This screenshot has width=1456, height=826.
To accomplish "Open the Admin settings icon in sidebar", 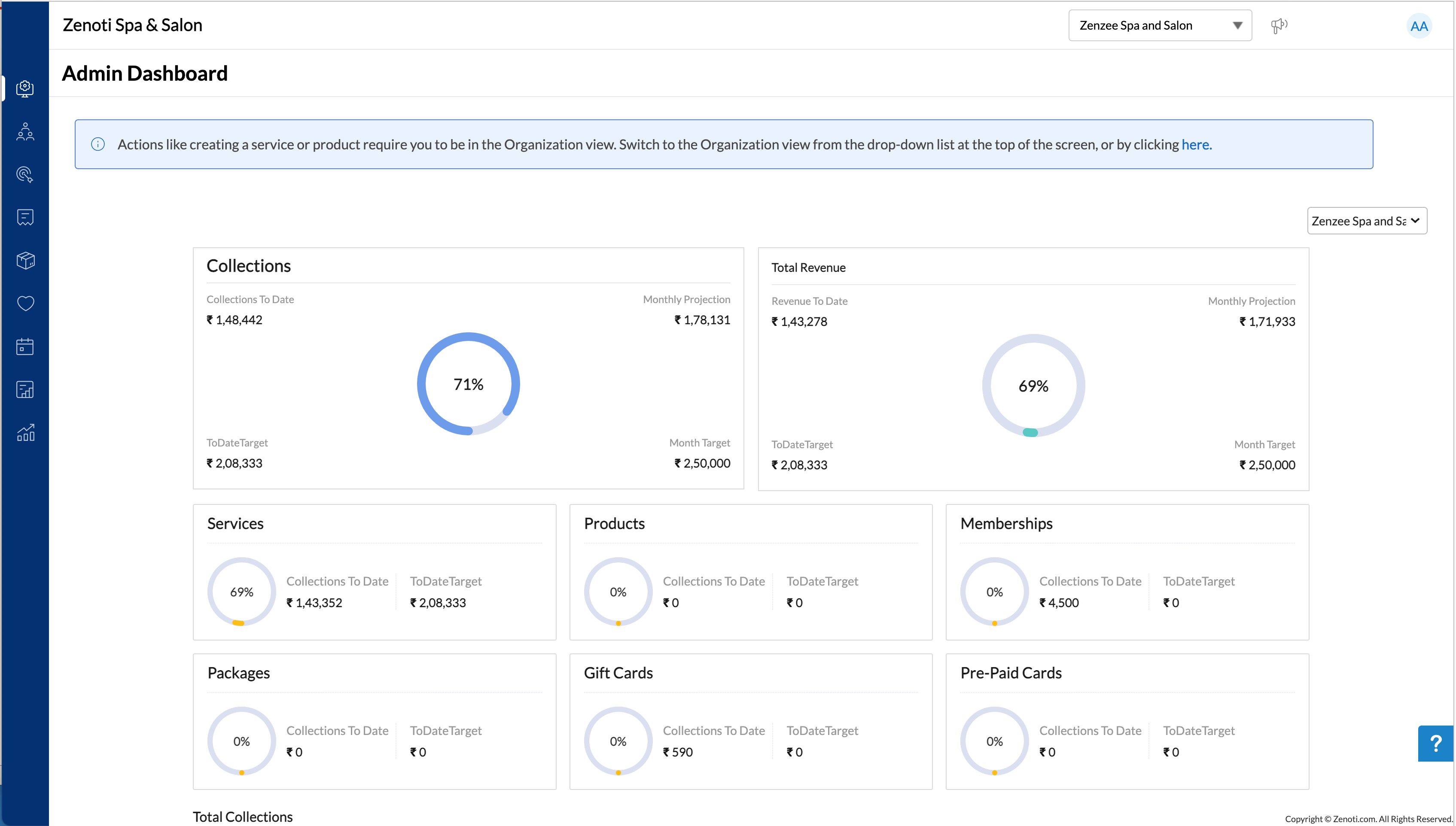I will pyautogui.click(x=24, y=88).
